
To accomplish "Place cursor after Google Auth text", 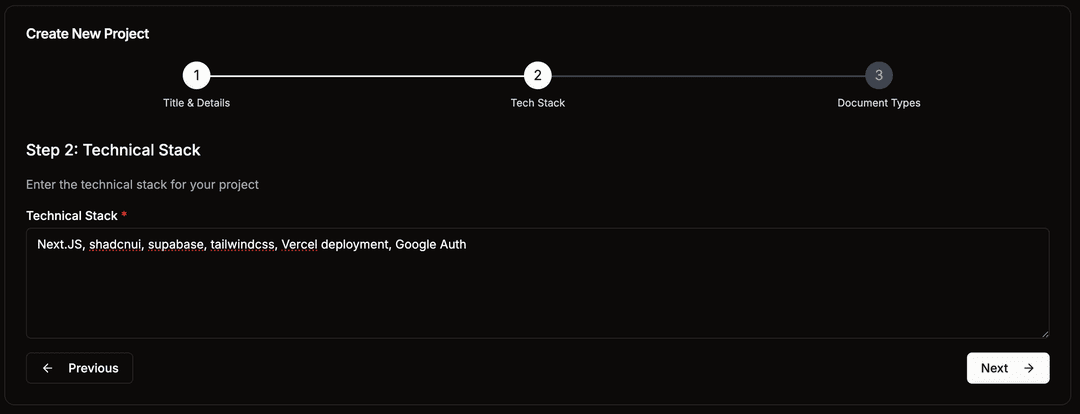I will [x=468, y=244].
